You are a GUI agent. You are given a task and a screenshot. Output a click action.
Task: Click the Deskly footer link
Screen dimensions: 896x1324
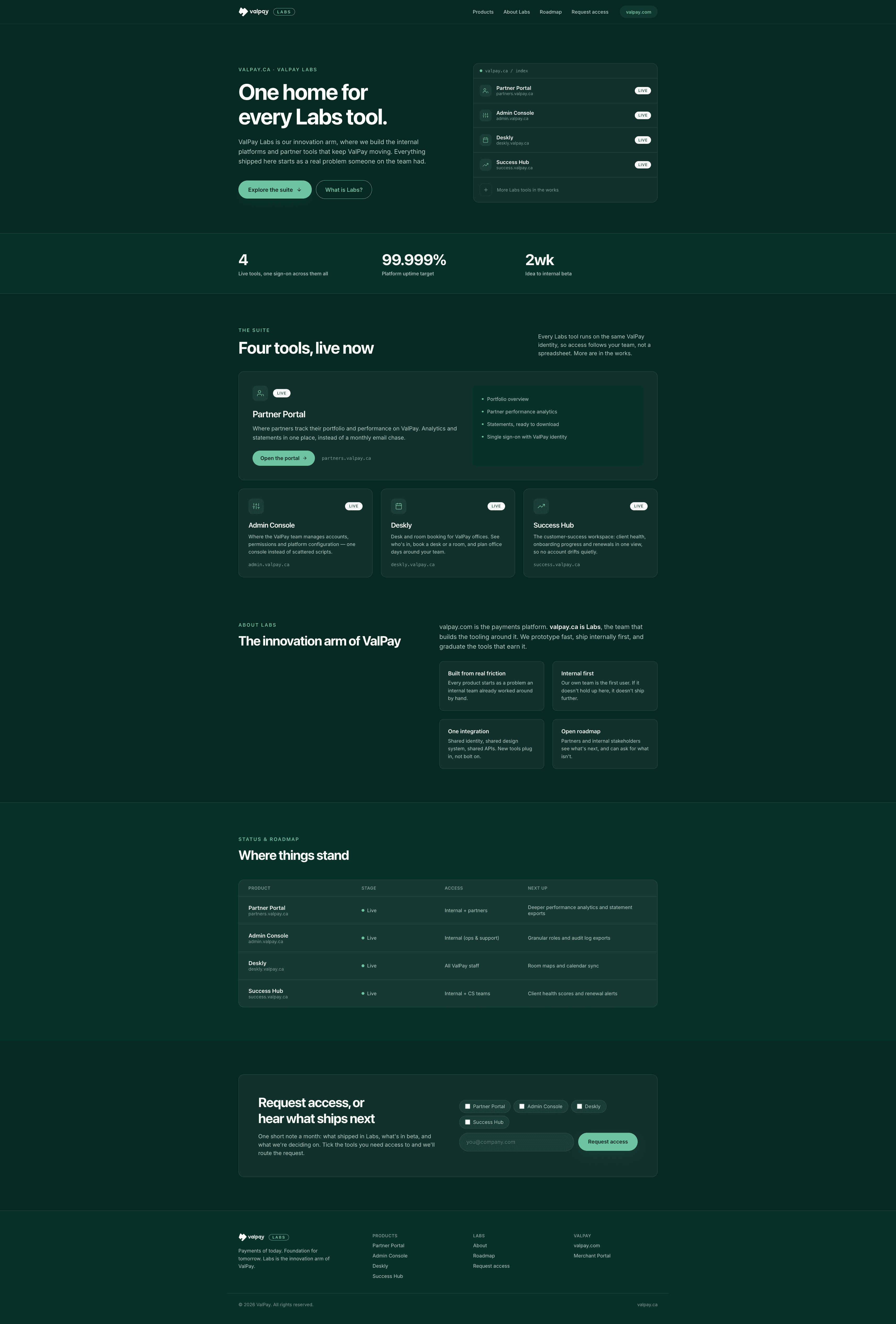pyautogui.click(x=380, y=1266)
